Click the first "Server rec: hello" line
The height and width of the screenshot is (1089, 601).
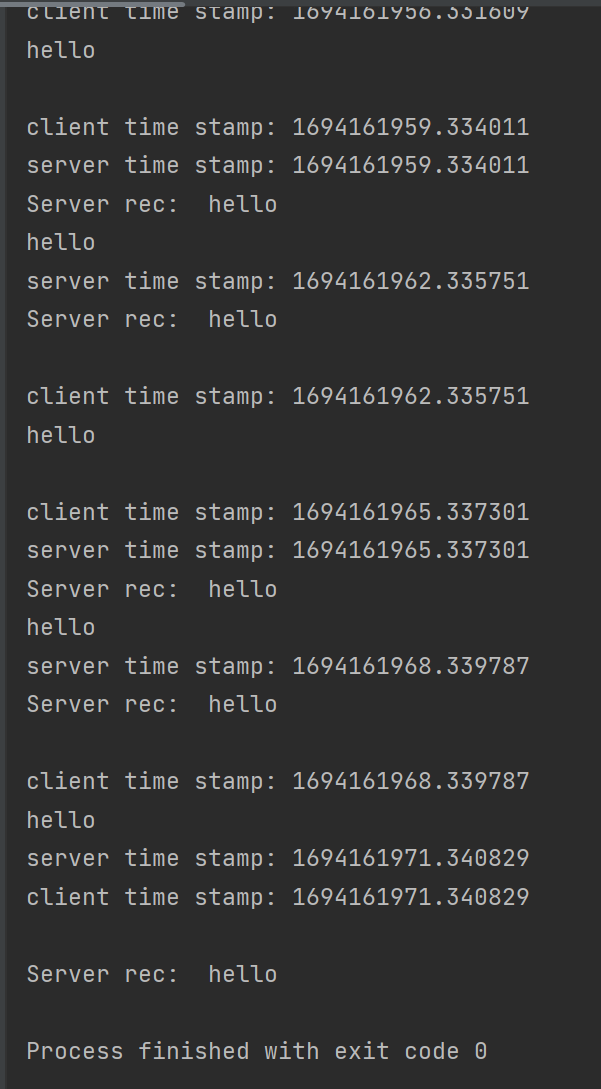click(x=151, y=204)
